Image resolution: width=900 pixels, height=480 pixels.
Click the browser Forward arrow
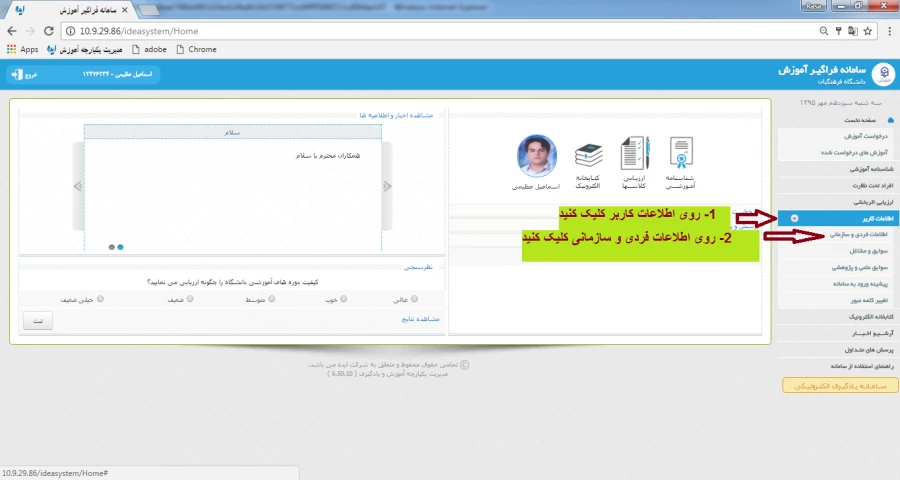30,31
